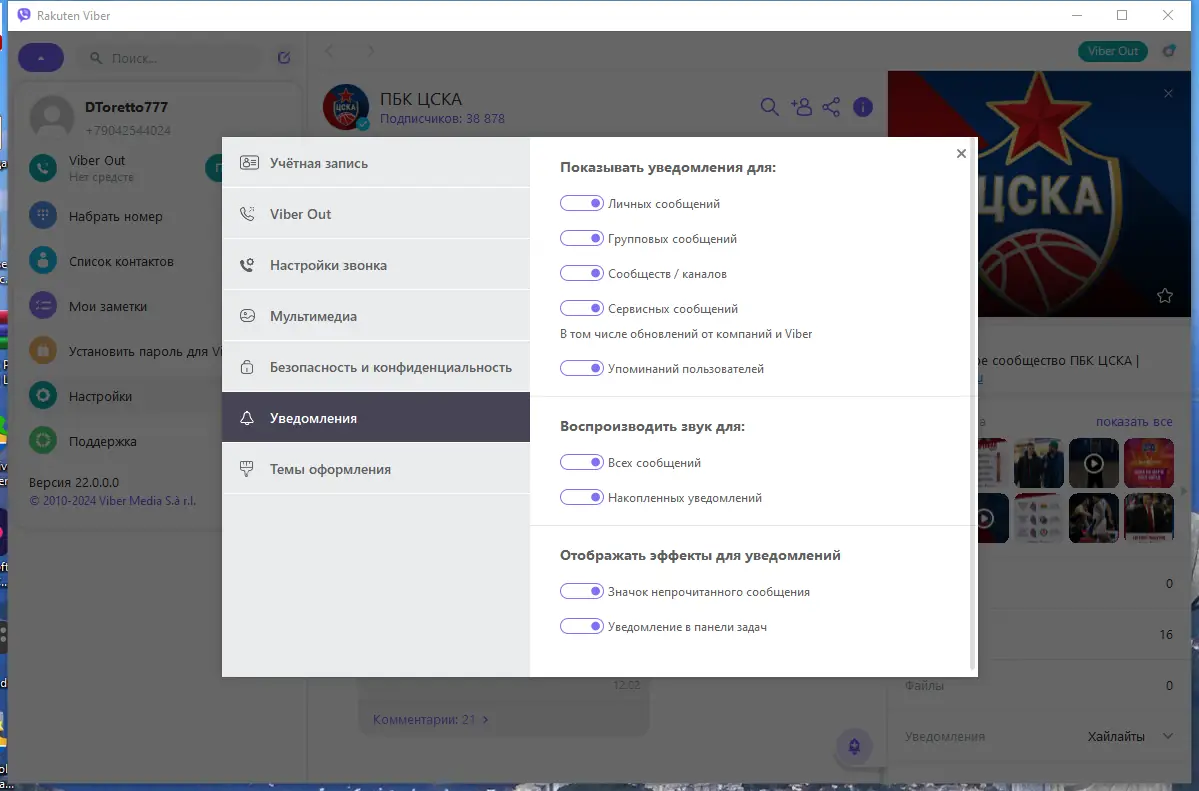
Task: Click the add participant icon in chat header
Action: [801, 107]
